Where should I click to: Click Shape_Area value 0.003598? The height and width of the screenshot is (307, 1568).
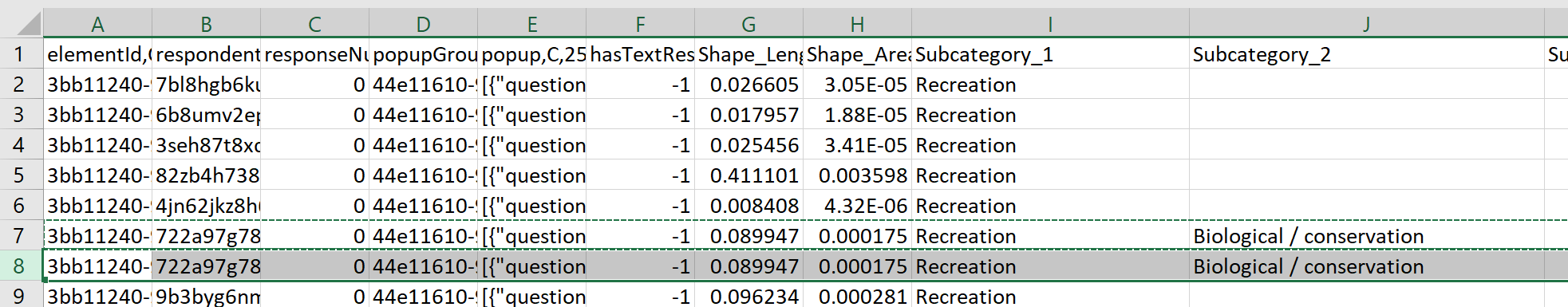(857, 175)
